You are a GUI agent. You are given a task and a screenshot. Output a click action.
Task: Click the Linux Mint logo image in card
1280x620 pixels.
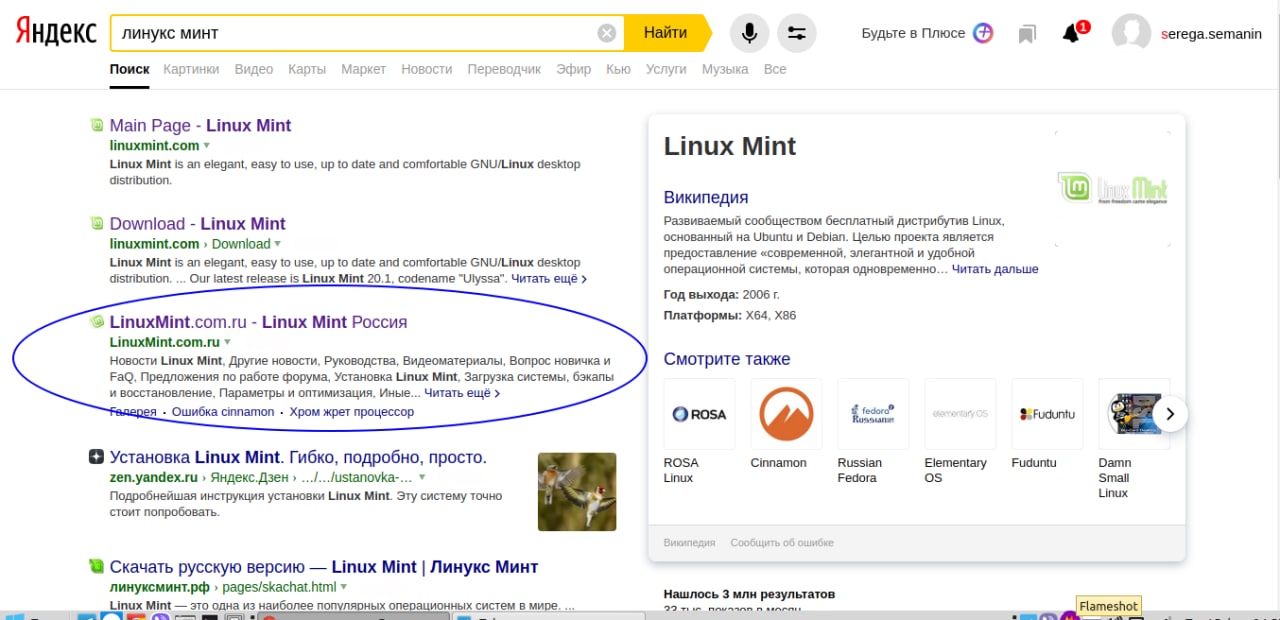pos(1112,188)
